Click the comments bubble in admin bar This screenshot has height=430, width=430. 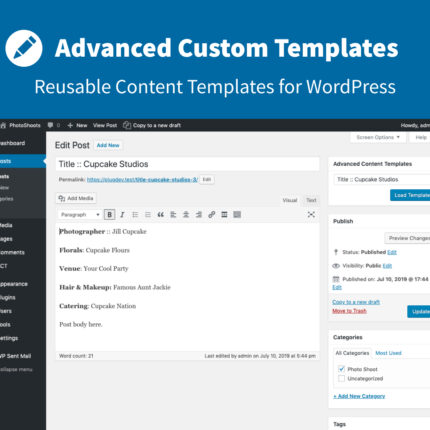50,125
